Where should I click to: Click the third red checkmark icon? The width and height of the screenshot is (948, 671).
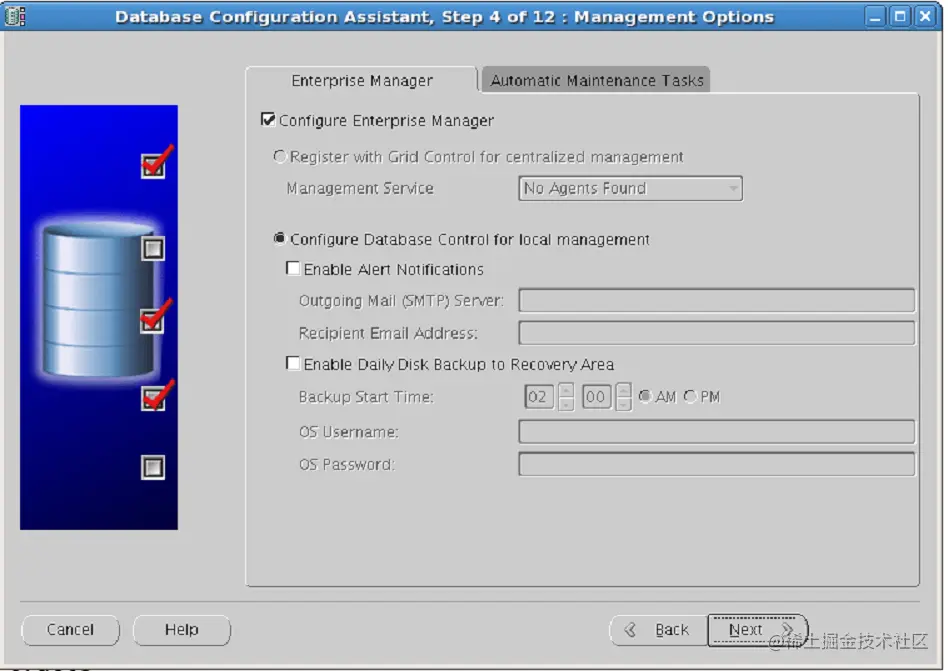[153, 396]
